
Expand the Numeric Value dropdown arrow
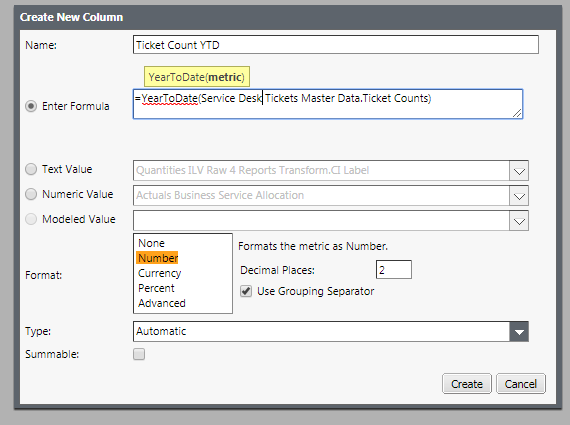(519, 196)
